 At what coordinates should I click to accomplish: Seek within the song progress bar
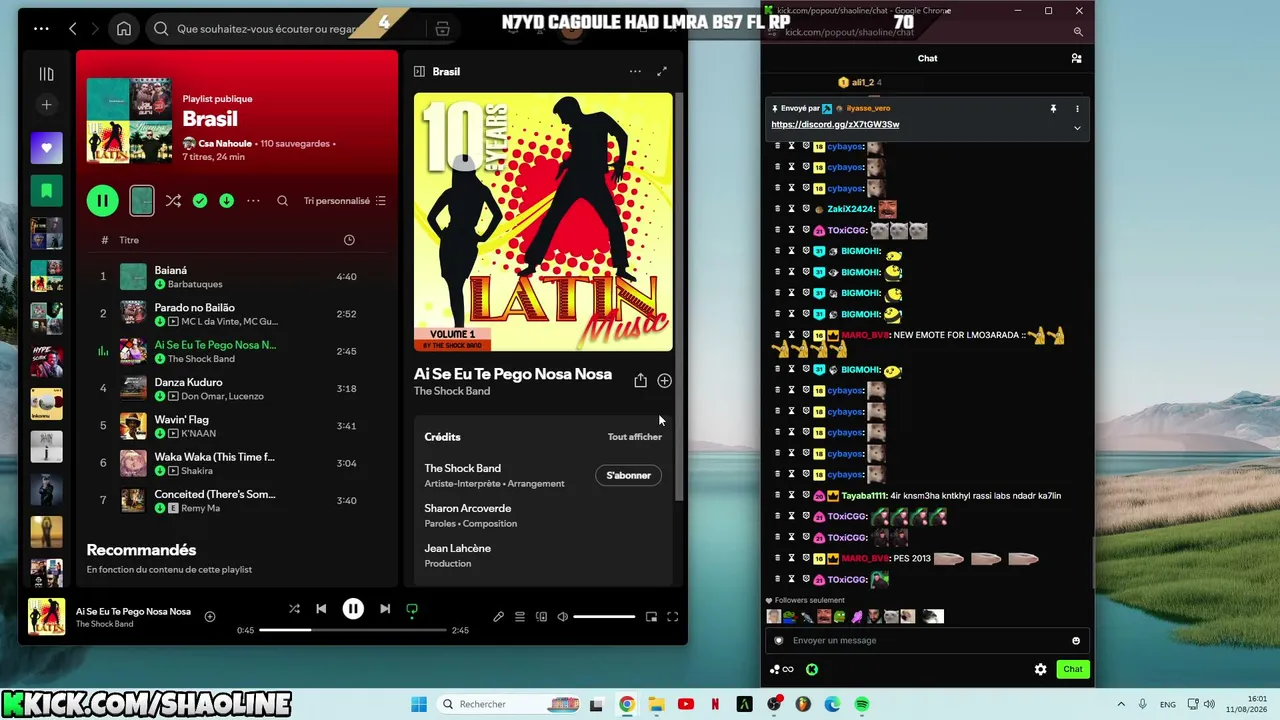coord(352,630)
